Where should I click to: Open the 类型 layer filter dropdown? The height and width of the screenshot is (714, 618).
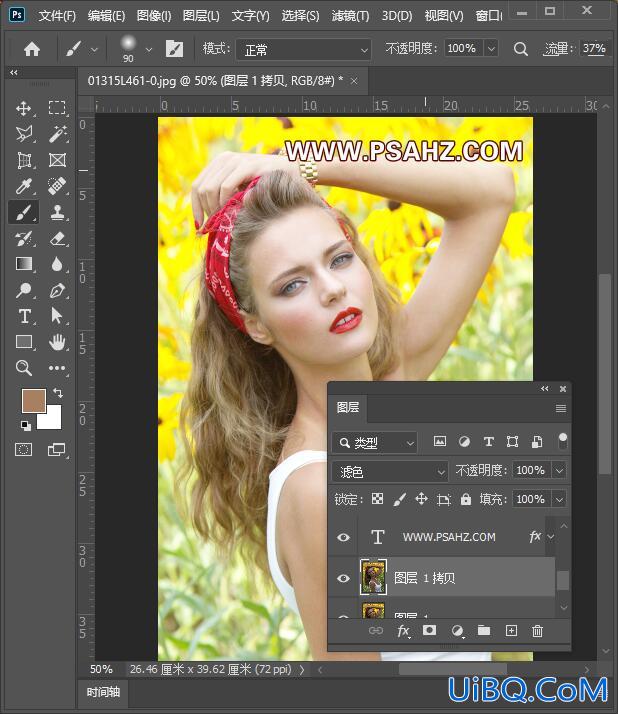[375, 442]
